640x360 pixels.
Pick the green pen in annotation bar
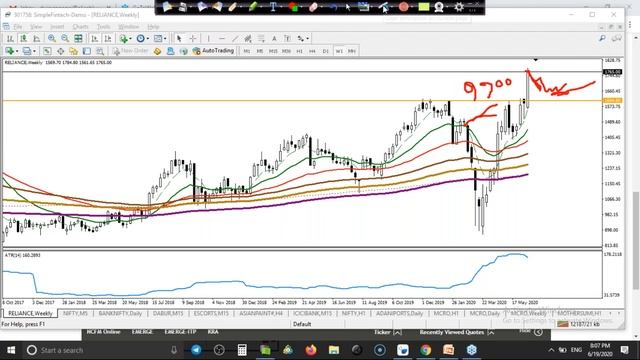253,7
